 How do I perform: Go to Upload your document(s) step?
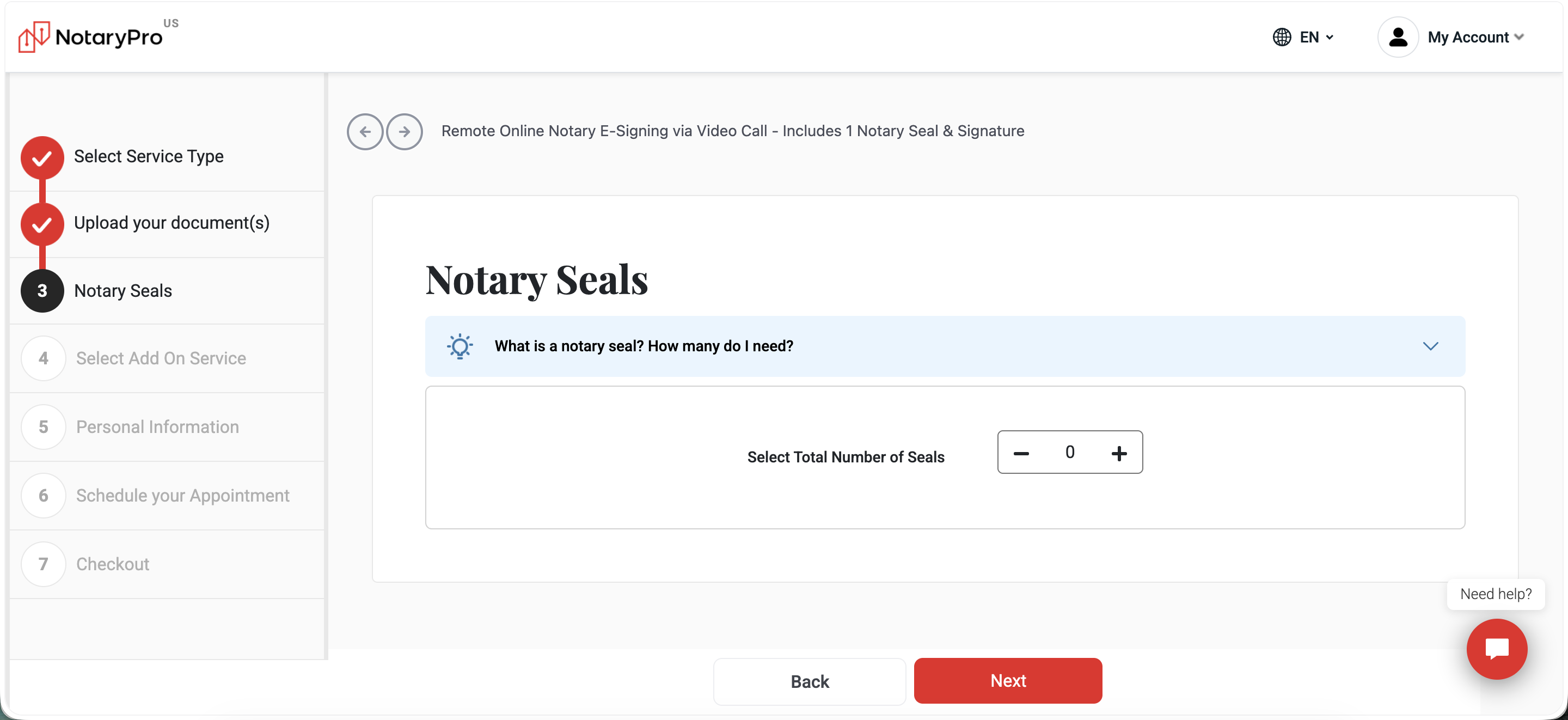click(x=171, y=223)
